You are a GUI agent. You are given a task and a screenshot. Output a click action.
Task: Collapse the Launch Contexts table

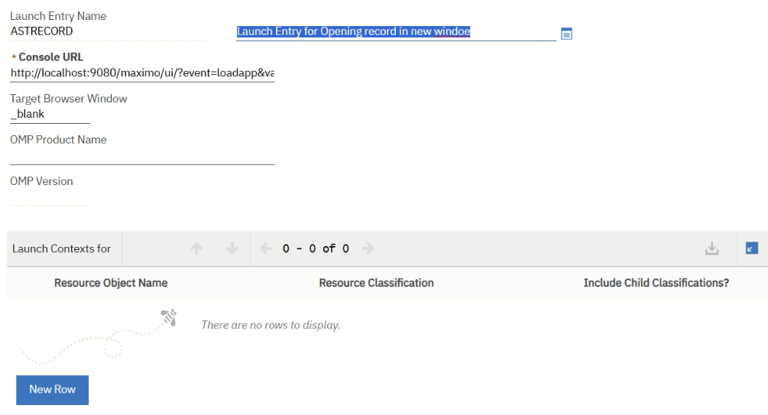(751, 248)
